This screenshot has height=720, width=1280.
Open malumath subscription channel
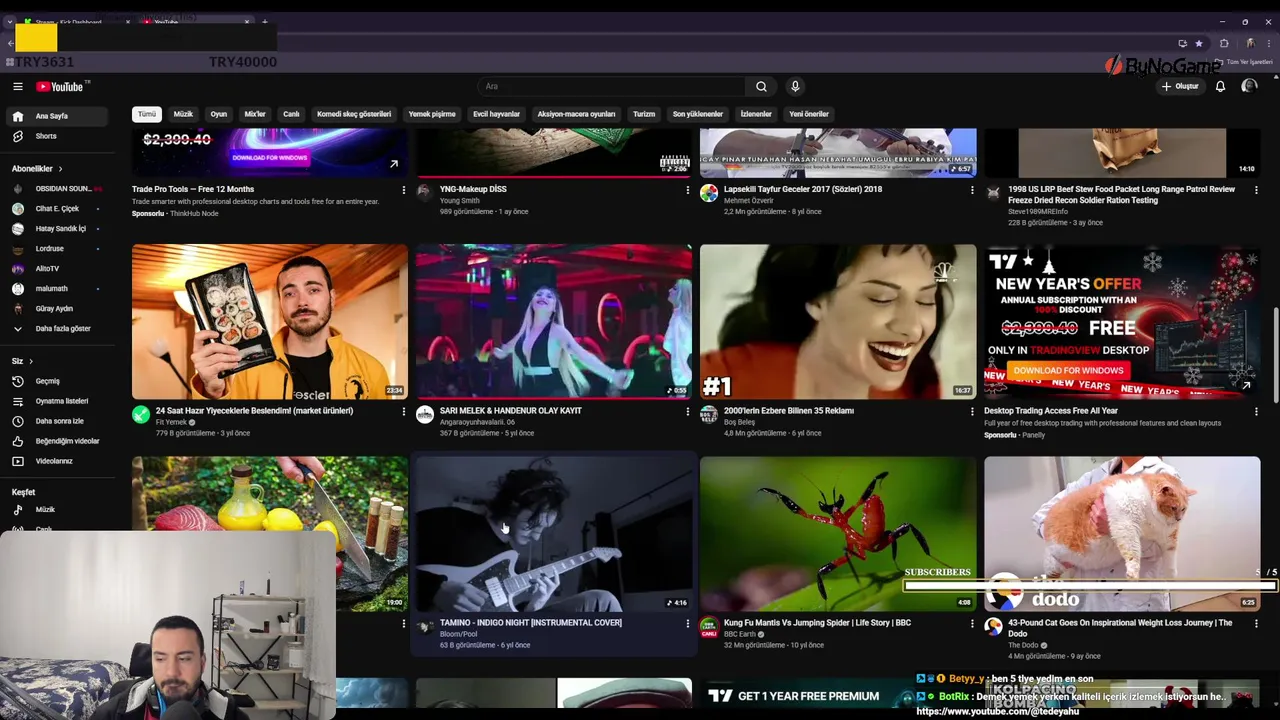pos(55,289)
